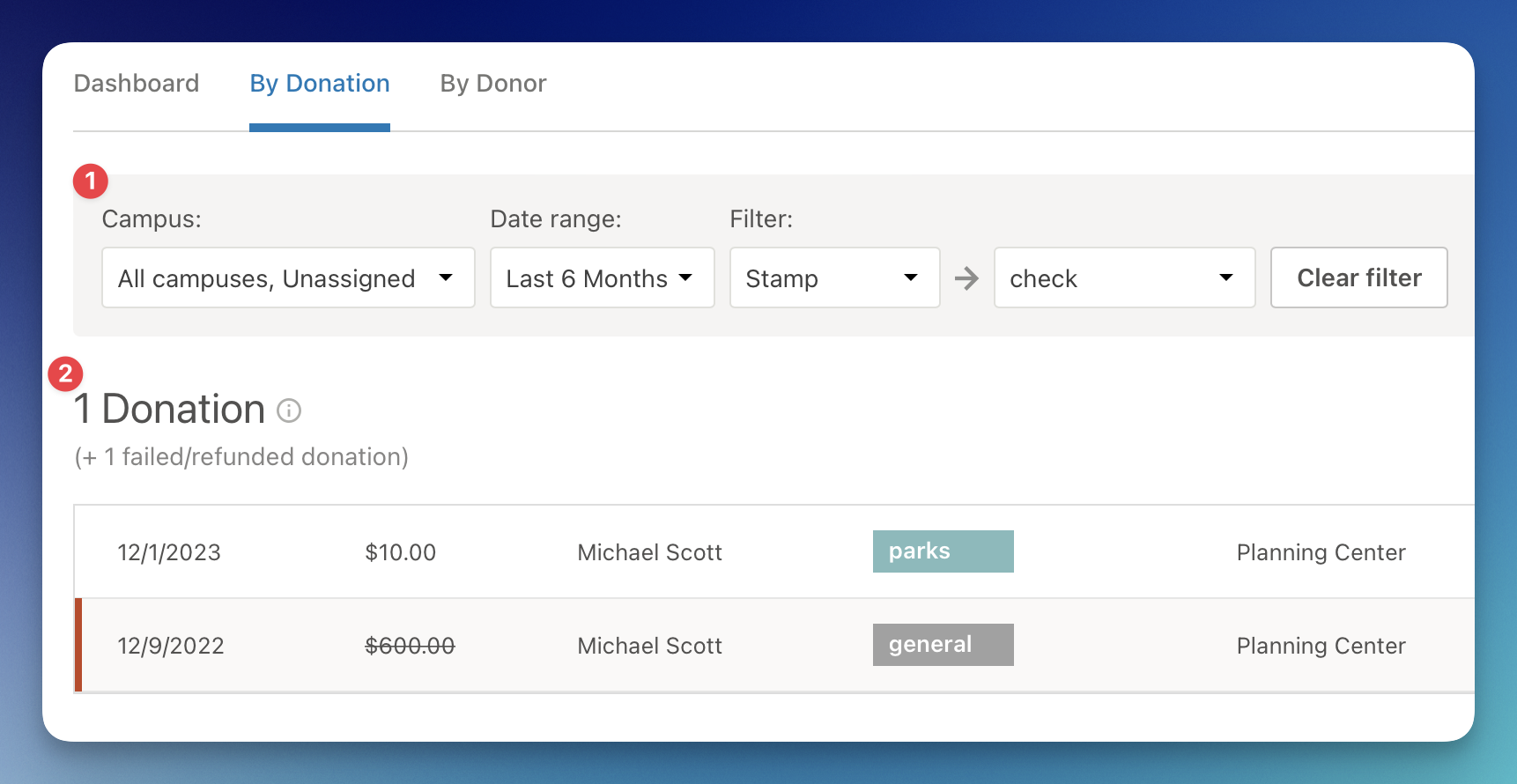The width and height of the screenshot is (1517, 784).
Task: Click the info icon beside 1 Donation
Action: [x=289, y=410]
